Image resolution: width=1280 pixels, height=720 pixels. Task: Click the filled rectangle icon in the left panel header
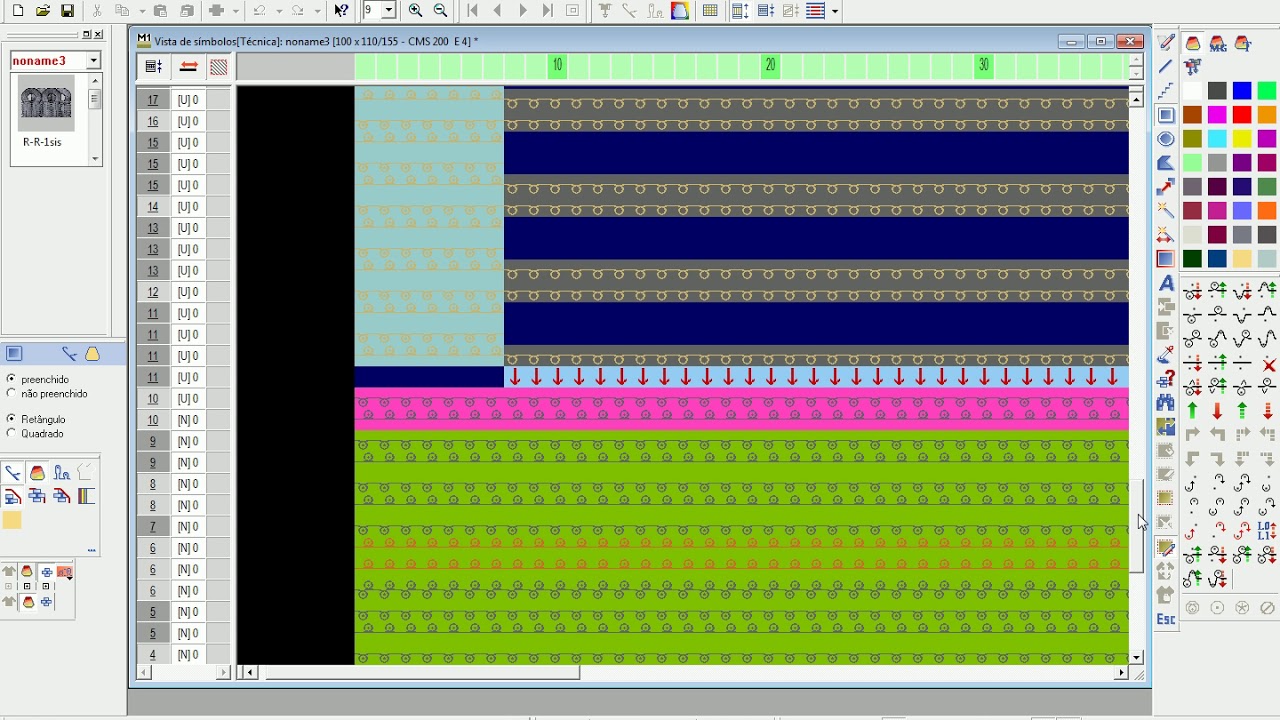[x=14, y=353]
